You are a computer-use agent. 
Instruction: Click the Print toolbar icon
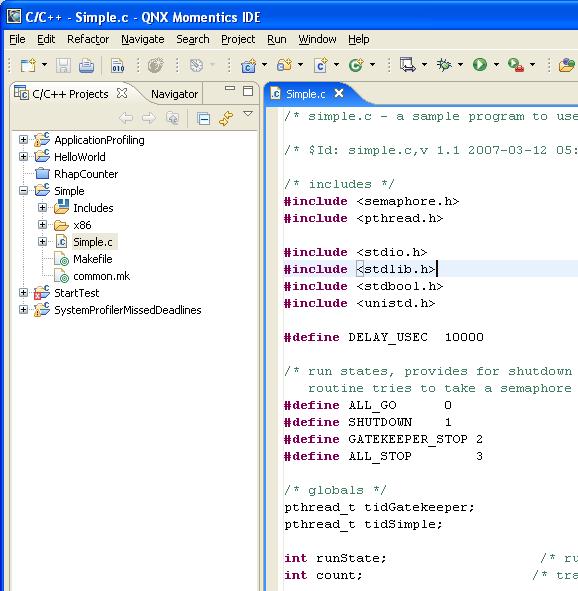click(86, 65)
